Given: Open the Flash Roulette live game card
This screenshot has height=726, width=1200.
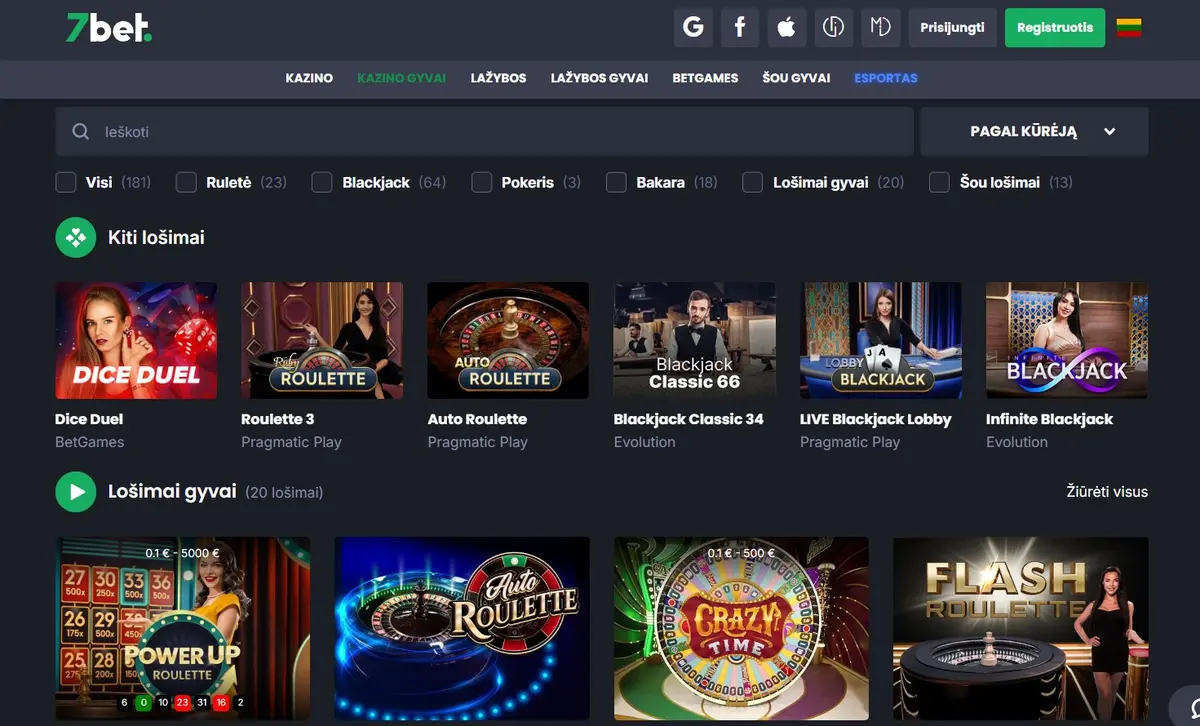Looking at the screenshot, I should tap(1021, 630).
